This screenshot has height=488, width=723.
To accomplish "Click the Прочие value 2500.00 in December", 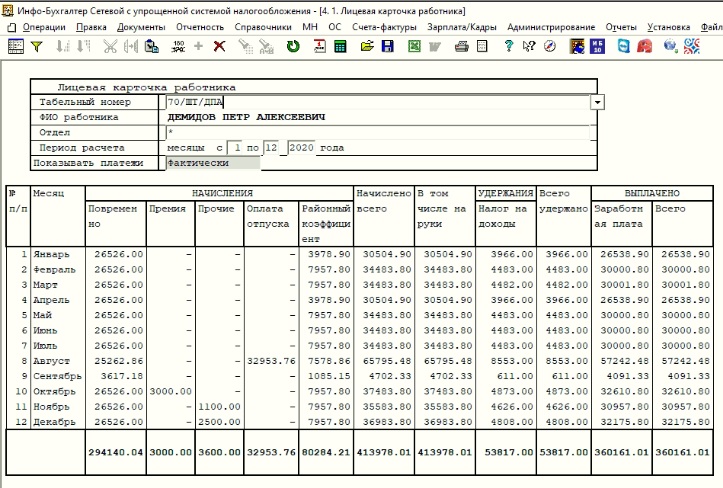I will (x=219, y=422).
